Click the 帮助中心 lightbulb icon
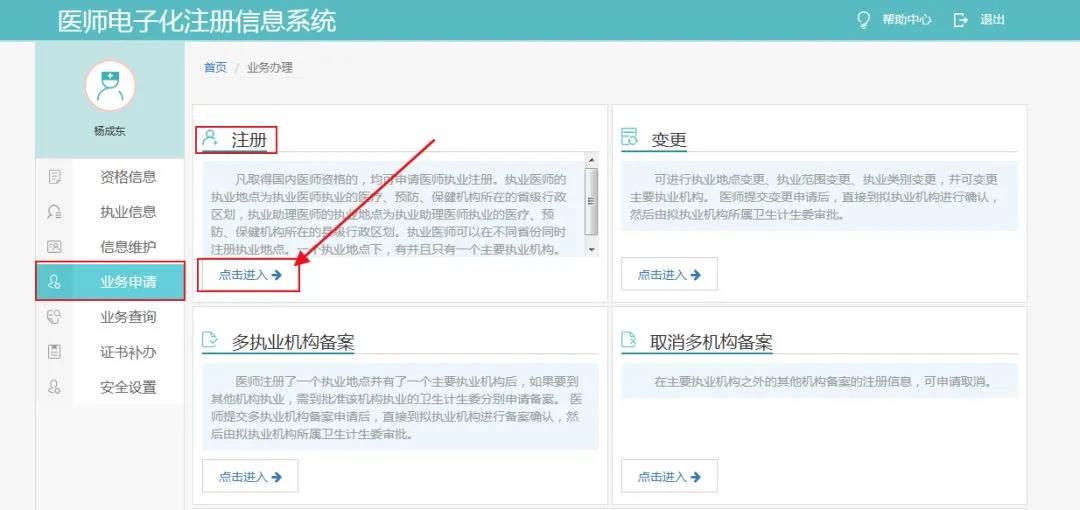Image resolution: width=1080 pixels, height=510 pixels. [x=864, y=20]
